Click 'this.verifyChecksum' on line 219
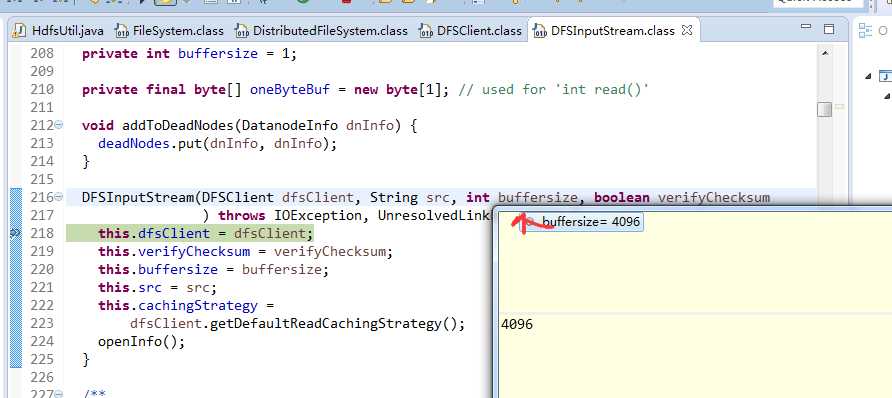 [174, 251]
